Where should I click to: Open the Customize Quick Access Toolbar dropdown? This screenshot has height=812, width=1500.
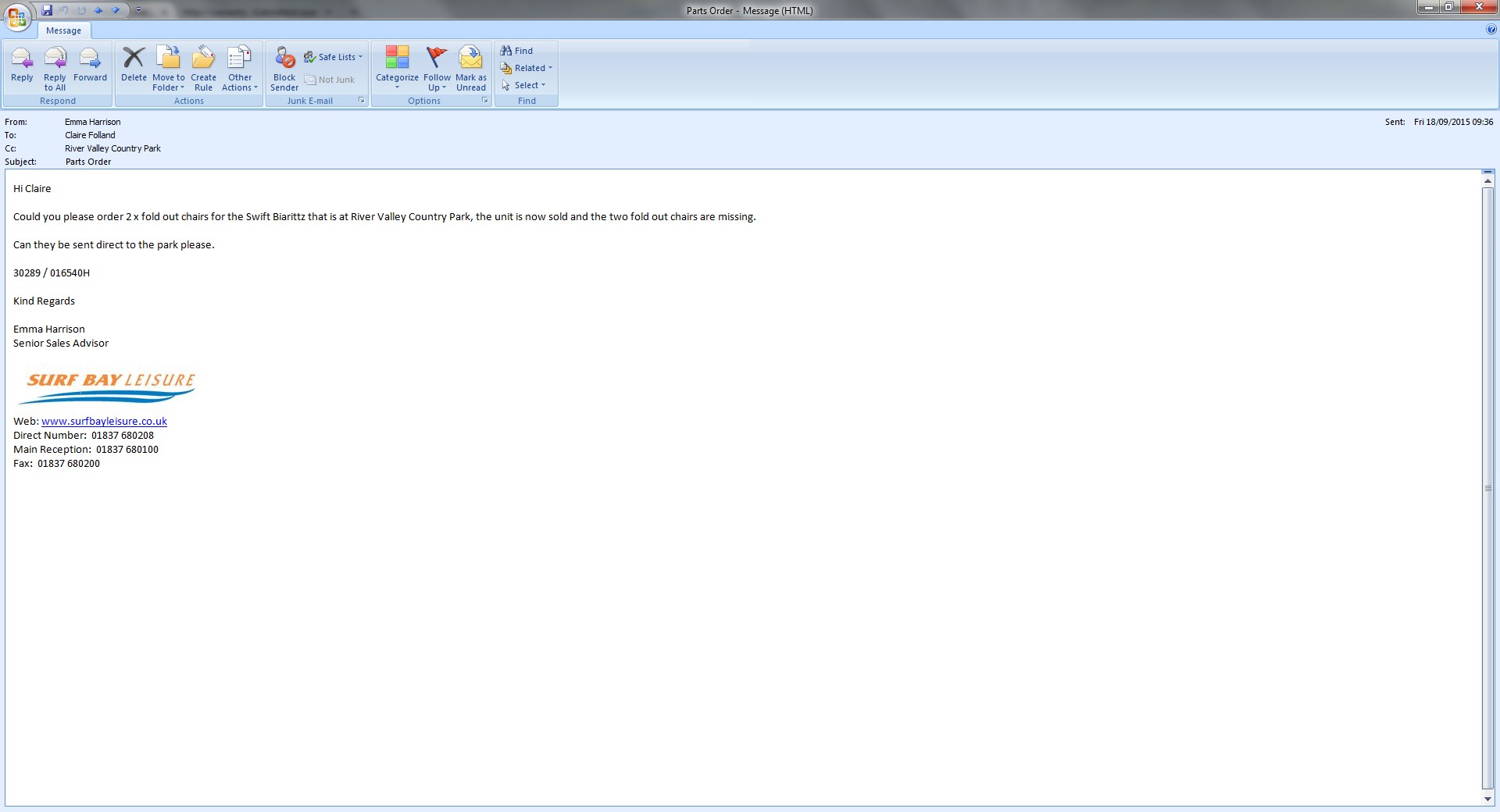pyautogui.click(x=138, y=10)
